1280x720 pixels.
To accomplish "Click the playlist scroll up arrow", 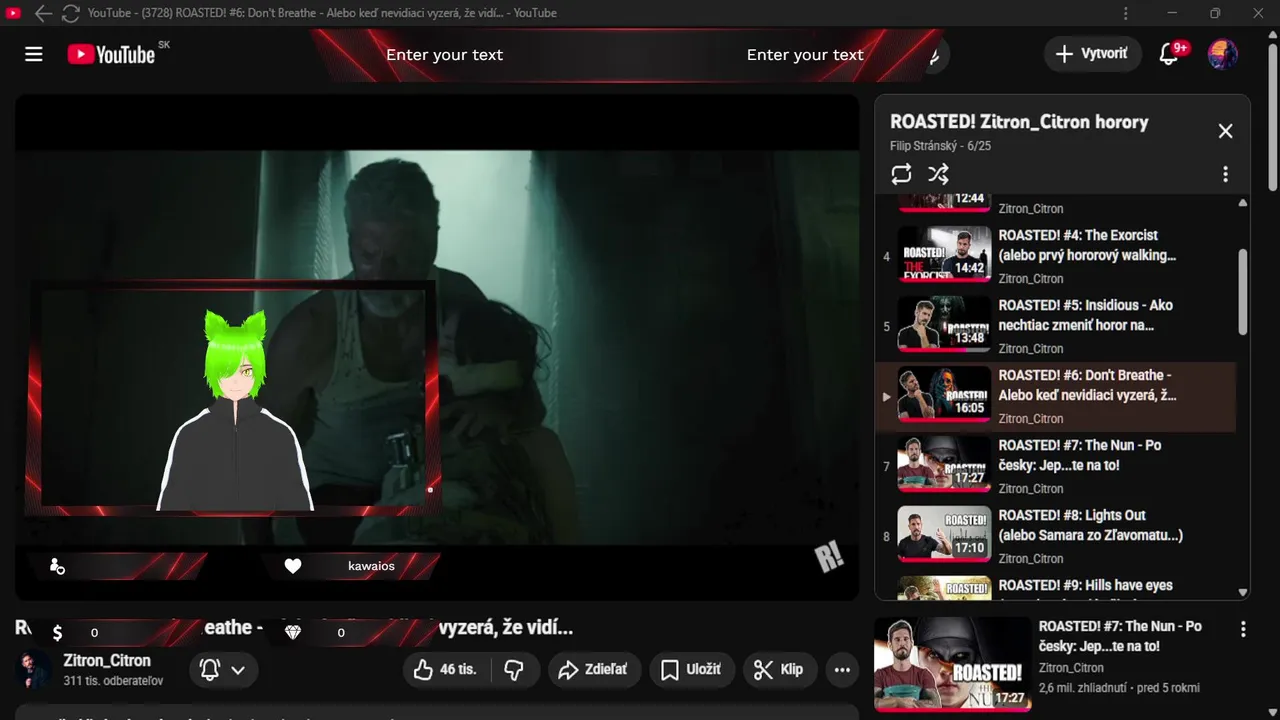I will pyautogui.click(x=1243, y=202).
